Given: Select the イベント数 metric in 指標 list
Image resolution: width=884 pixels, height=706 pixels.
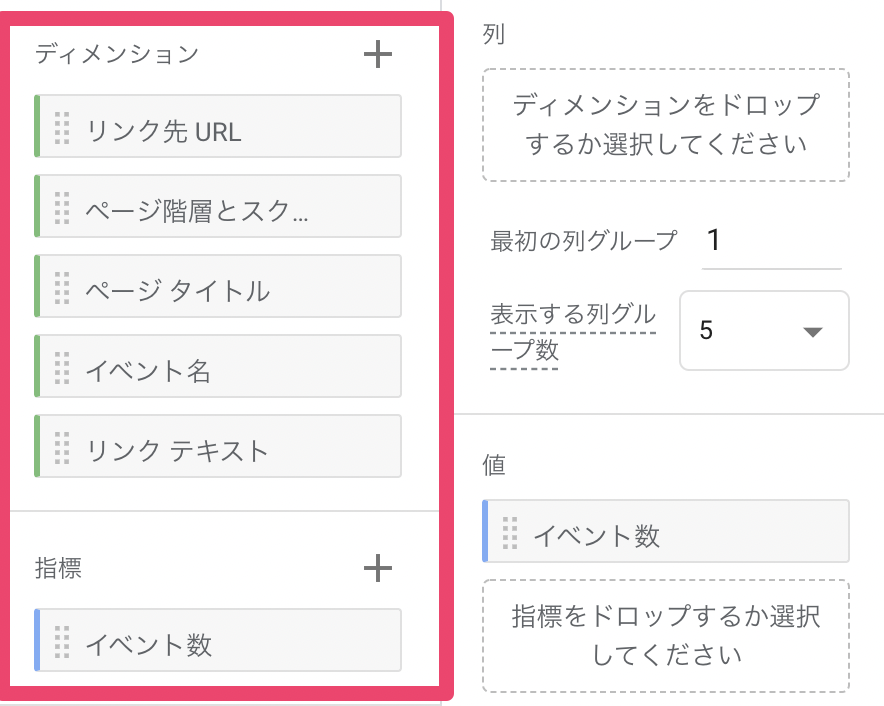Looking at the screenshot, I should click(x=230, y=641).
